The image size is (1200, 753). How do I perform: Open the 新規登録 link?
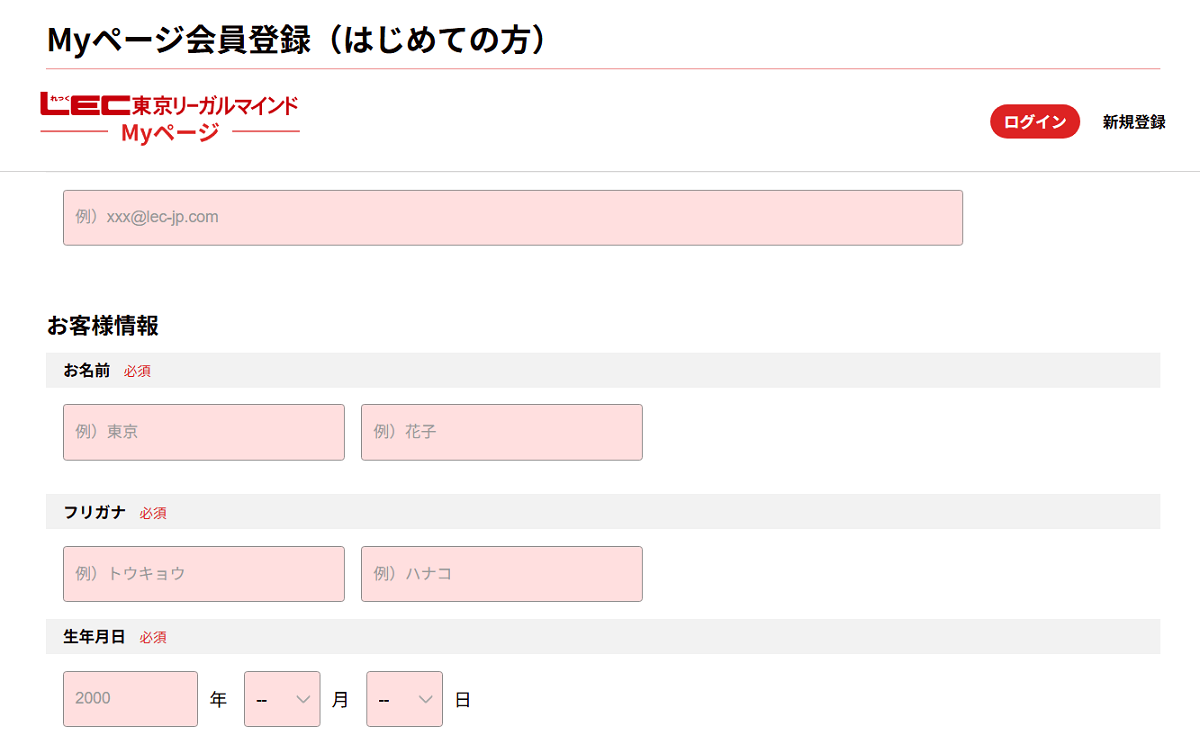[1134, 122]
